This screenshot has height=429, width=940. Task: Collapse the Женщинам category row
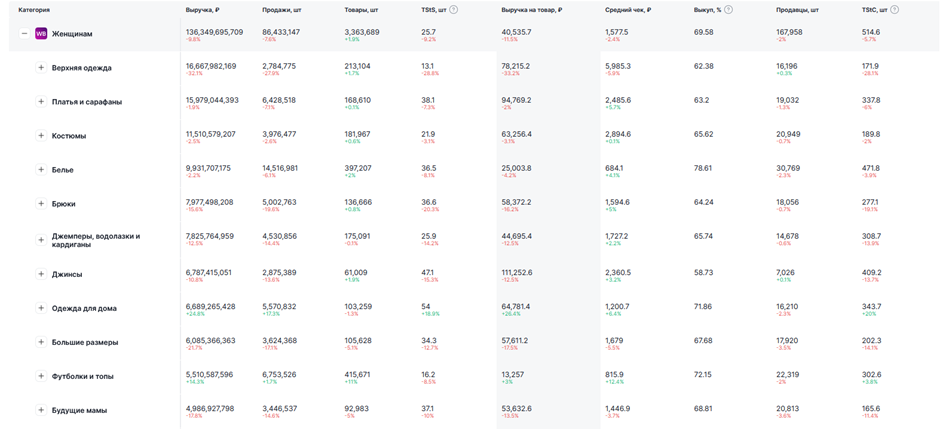25,34
